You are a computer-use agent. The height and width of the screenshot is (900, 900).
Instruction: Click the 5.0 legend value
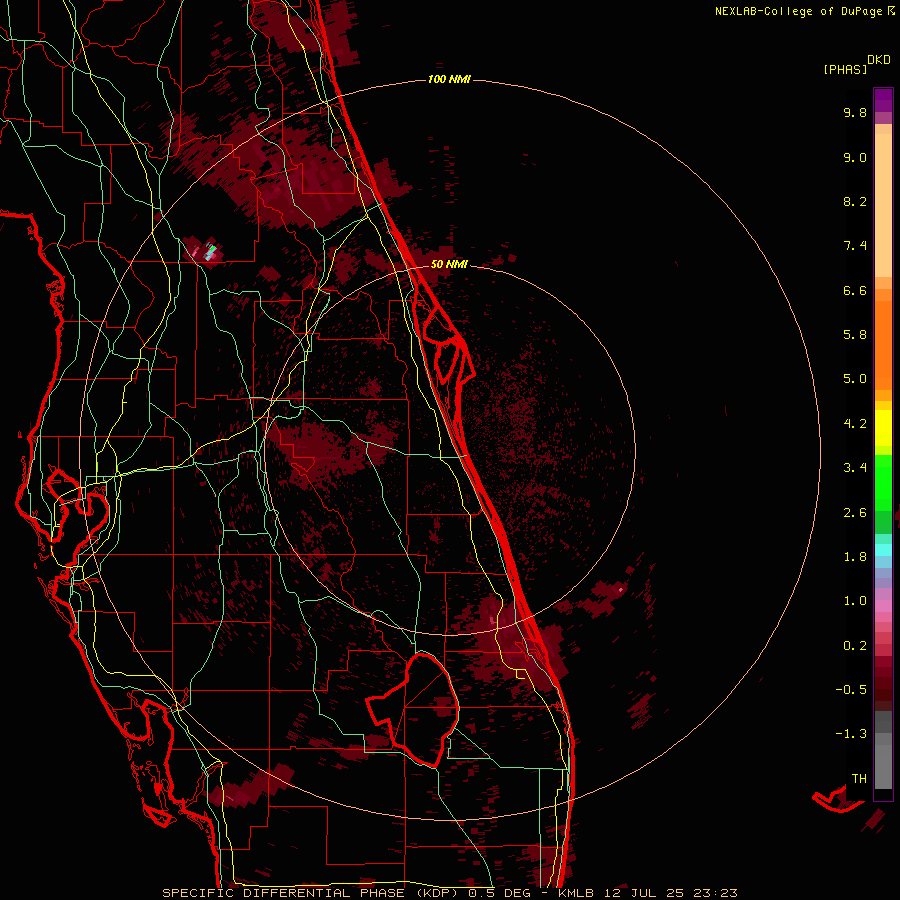[855, 379]
